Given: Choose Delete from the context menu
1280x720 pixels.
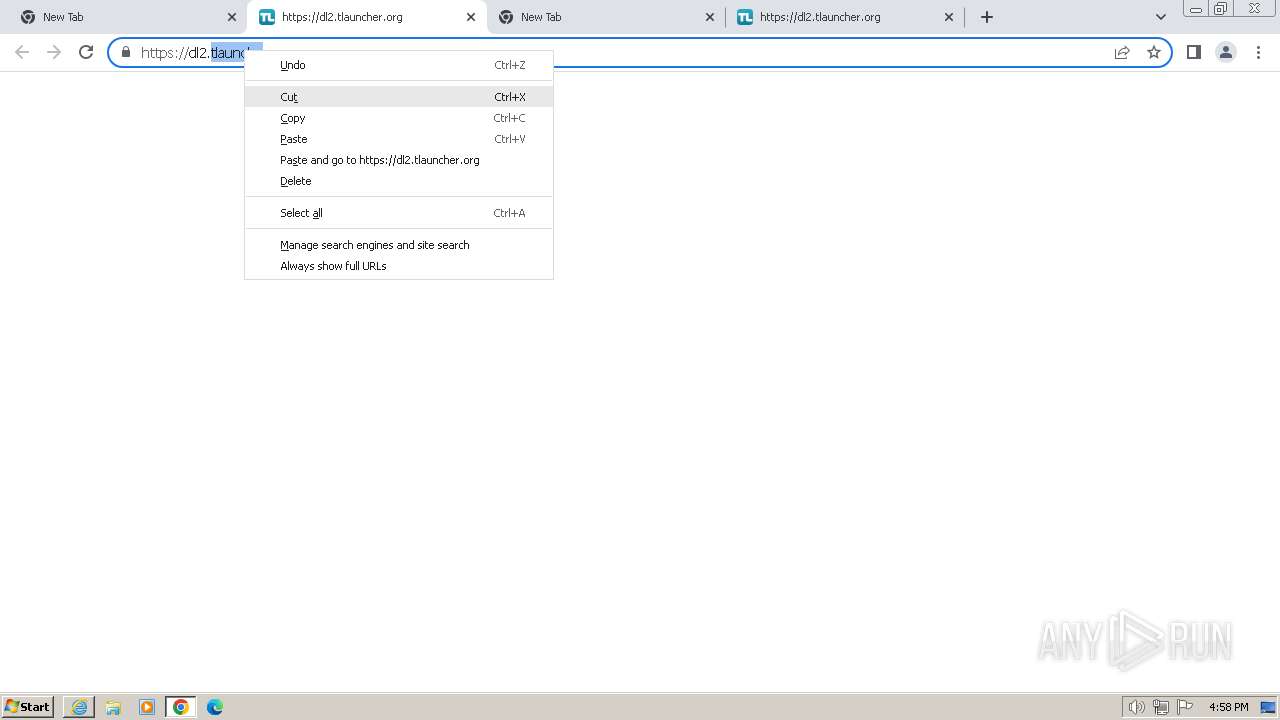Looking at the screenshot, I should [x=399, y=181].
